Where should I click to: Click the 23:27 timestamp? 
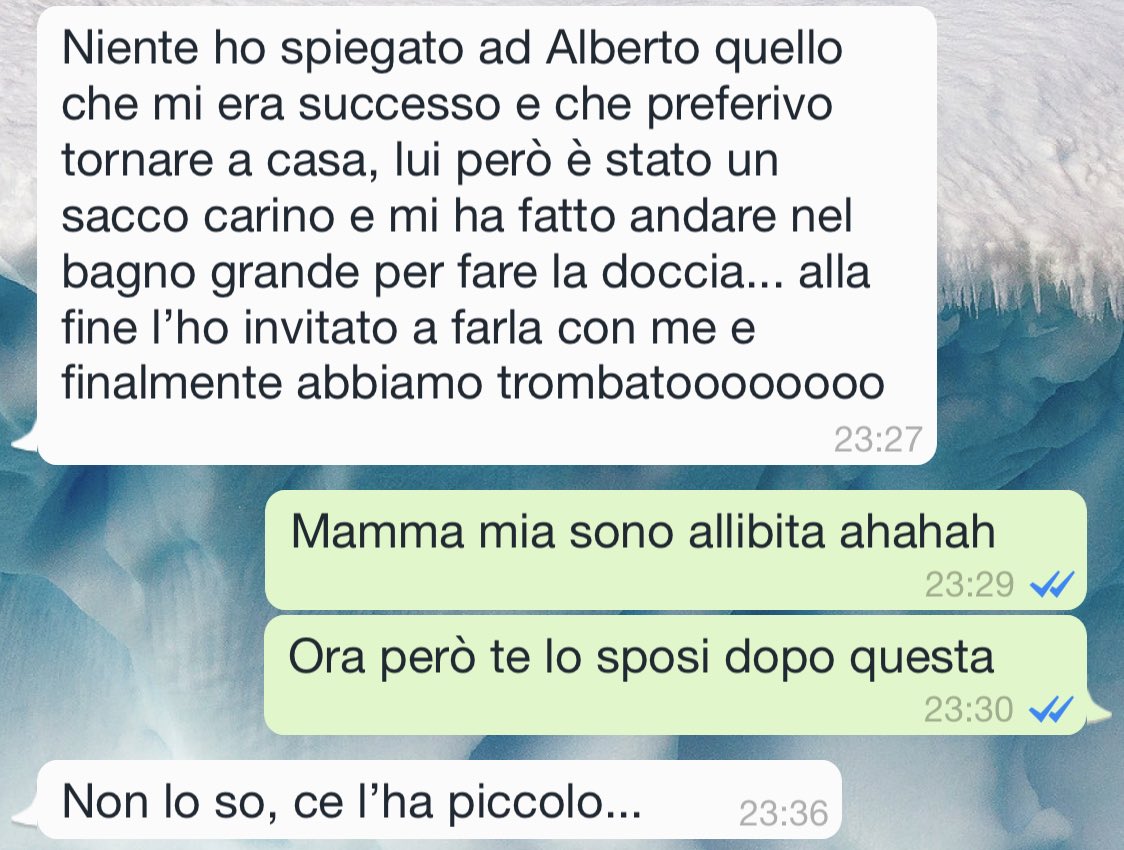click(877, 439)
